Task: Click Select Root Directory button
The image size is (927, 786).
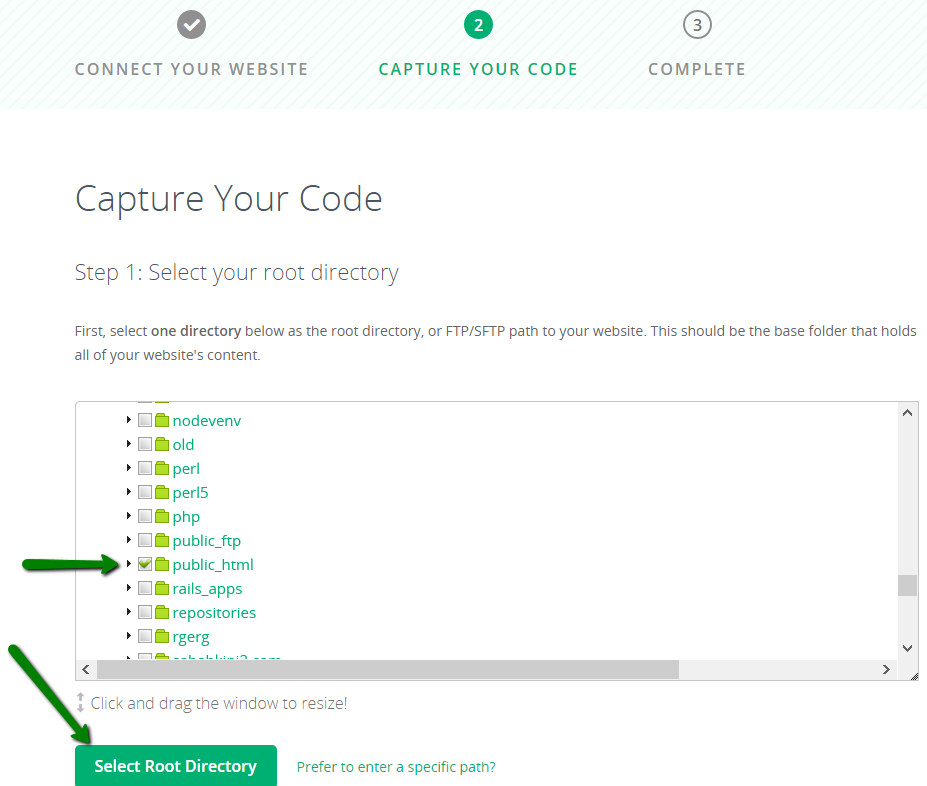Action: point(176,766)
